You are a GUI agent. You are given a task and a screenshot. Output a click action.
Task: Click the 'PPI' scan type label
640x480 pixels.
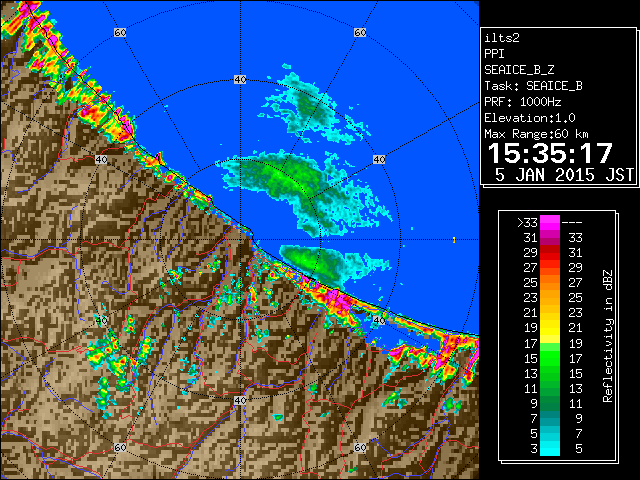point(494,54)
